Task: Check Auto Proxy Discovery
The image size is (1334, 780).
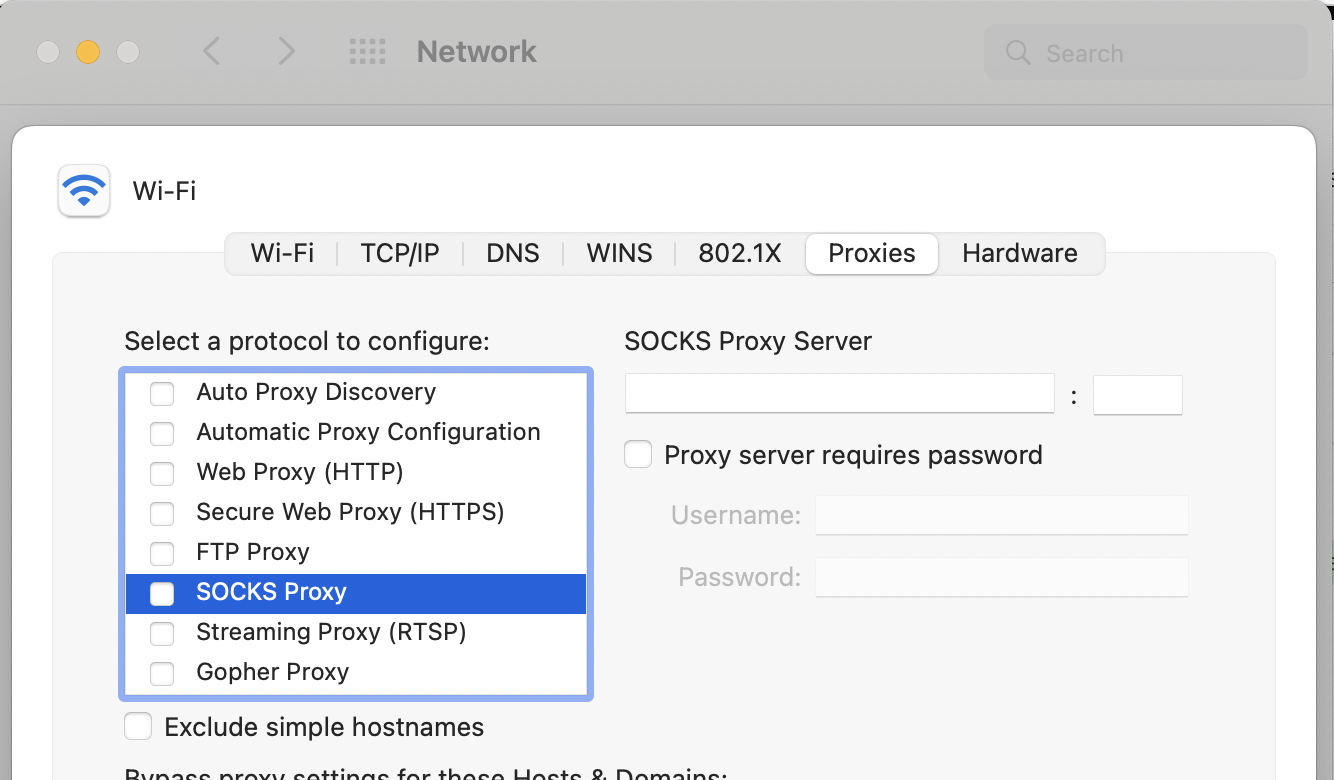Action: pos(162,393)
